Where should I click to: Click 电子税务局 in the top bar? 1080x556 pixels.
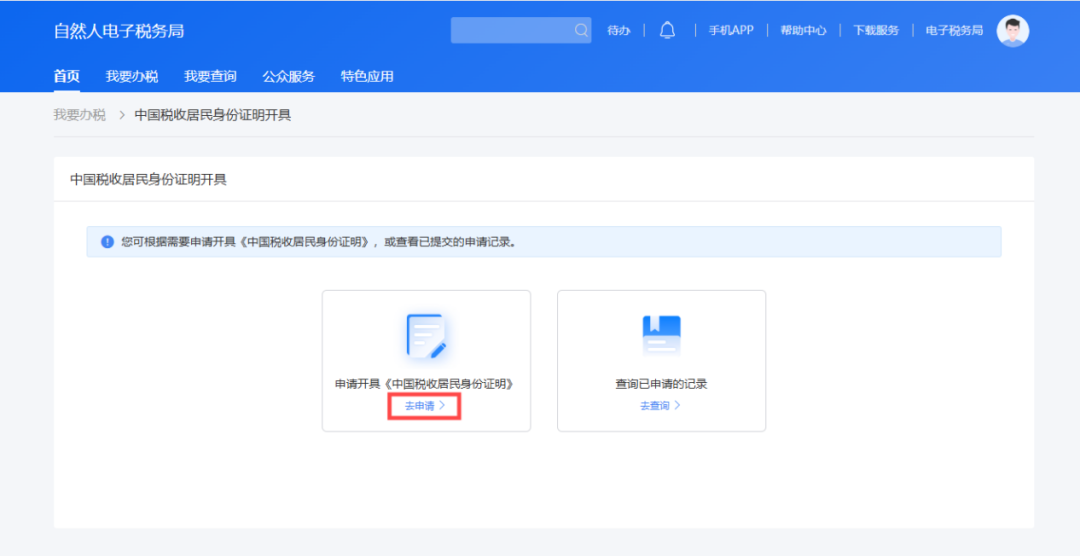[x=954, y=31]
